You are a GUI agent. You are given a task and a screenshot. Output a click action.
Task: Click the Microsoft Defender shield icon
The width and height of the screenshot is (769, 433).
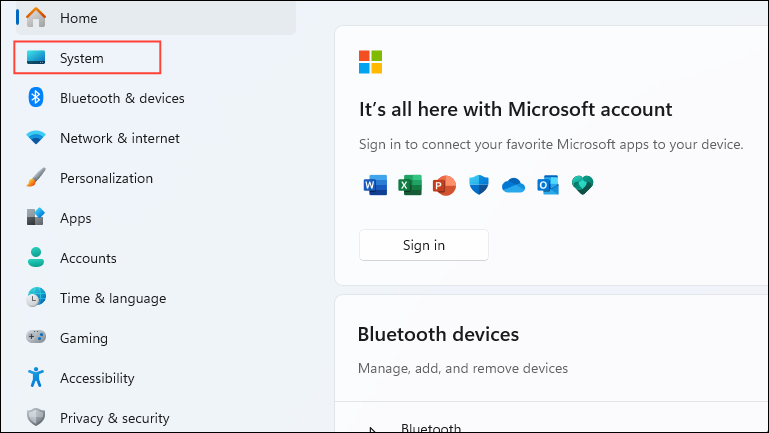click(479, 185)
